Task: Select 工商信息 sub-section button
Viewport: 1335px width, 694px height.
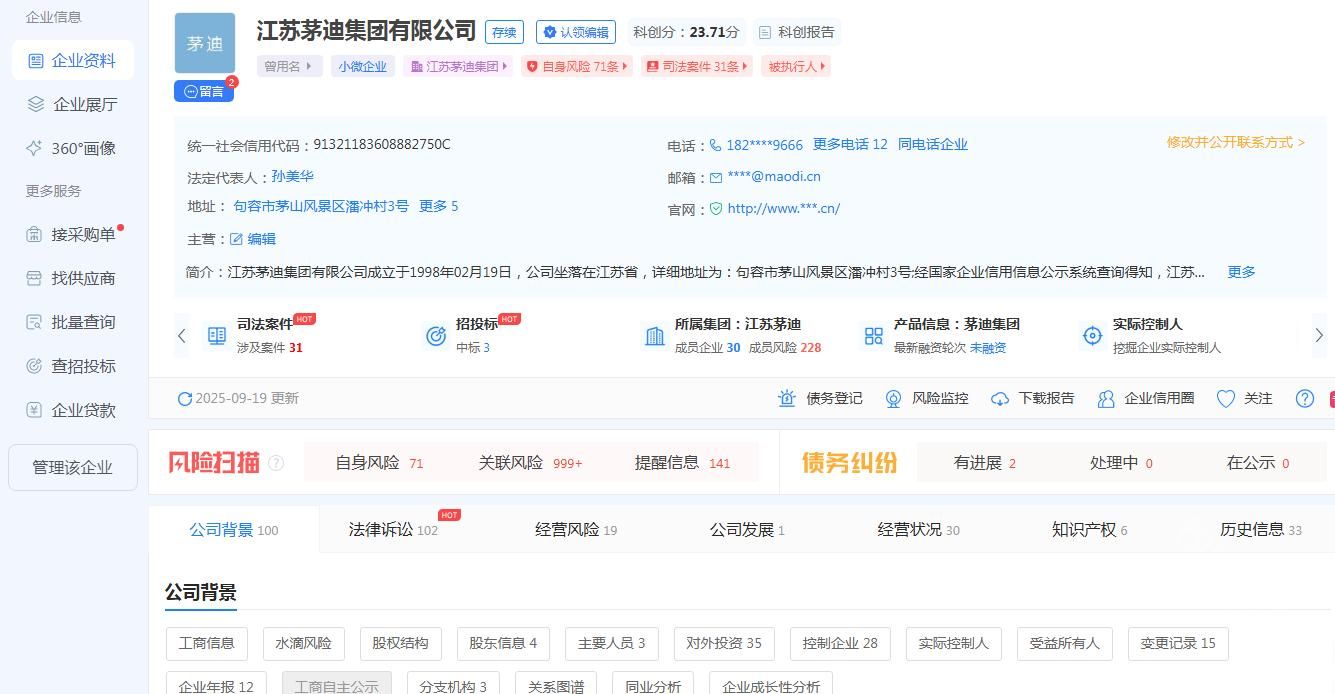Action: click(x=206, y=643)
